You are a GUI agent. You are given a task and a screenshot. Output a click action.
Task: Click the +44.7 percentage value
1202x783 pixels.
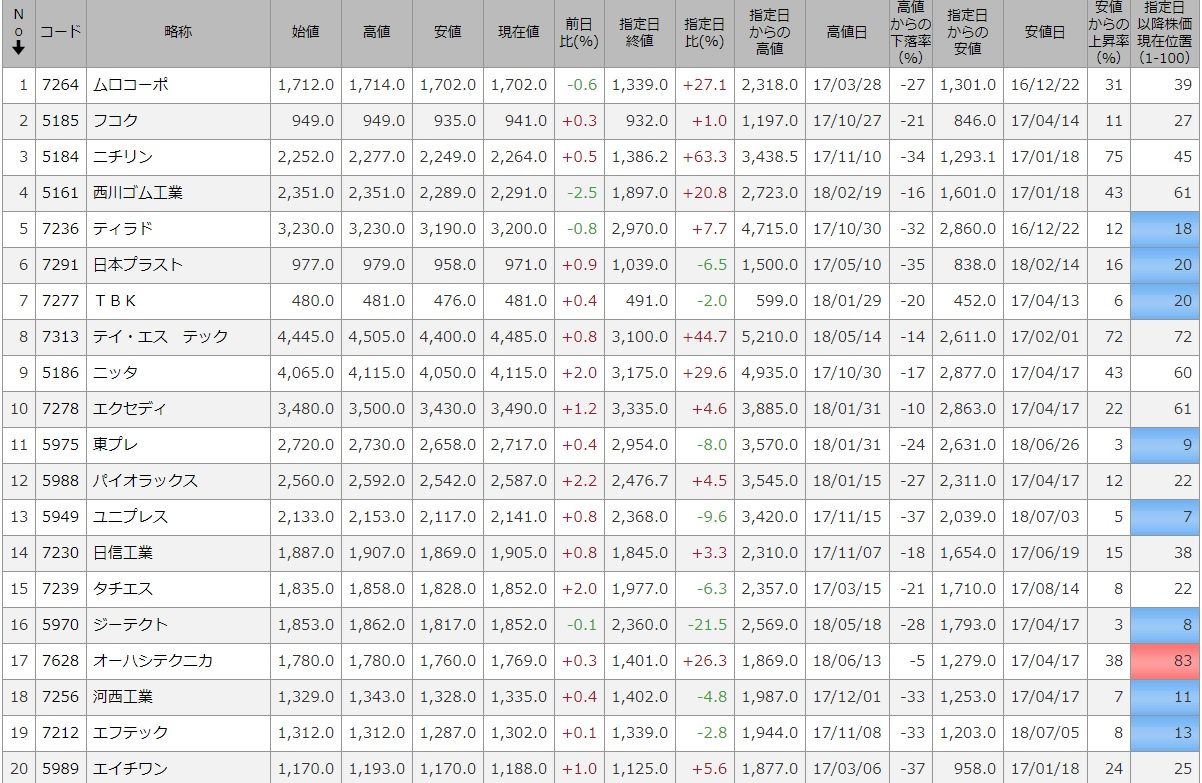pos(704,337)
